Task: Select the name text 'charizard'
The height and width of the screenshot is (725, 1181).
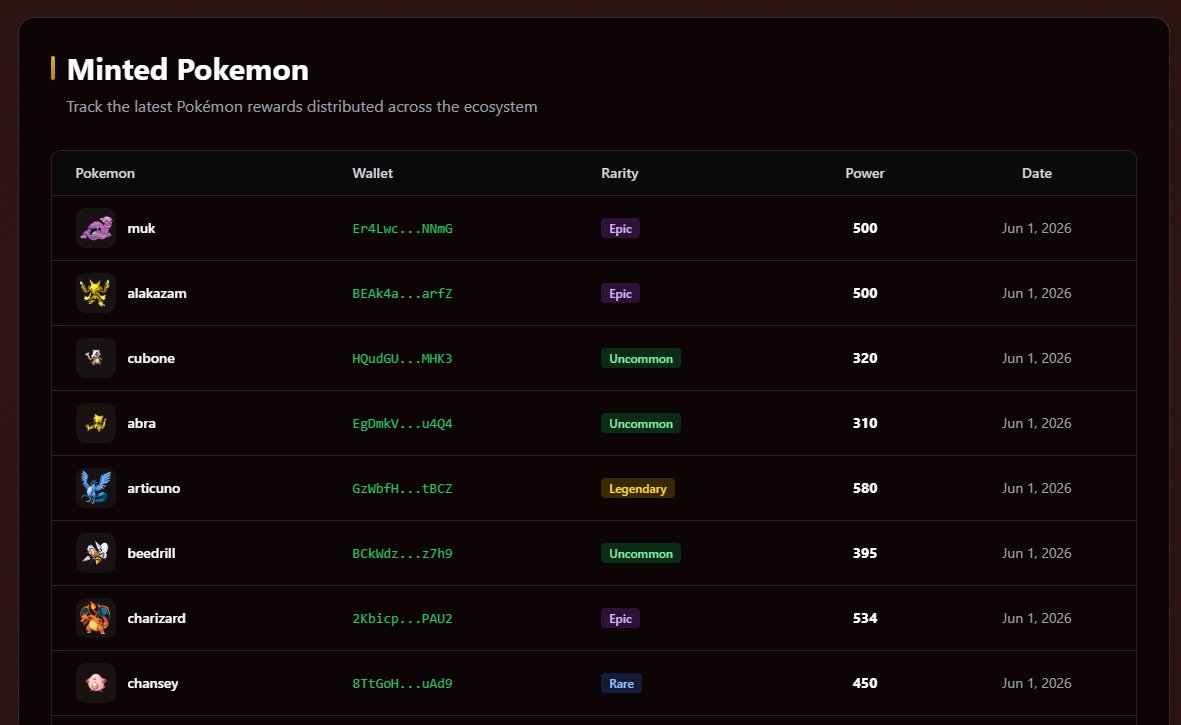Action: 157,618
